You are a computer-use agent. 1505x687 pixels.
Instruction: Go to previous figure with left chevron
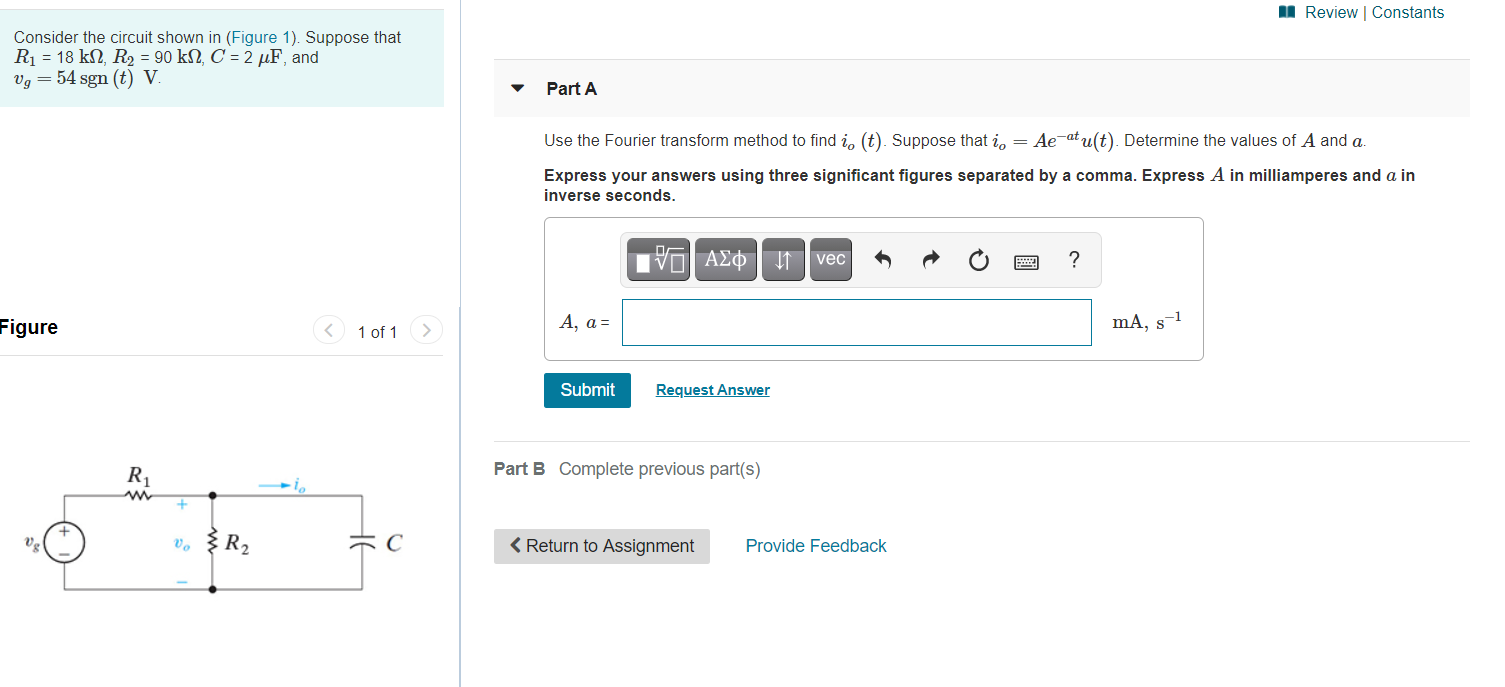[328, 329]
